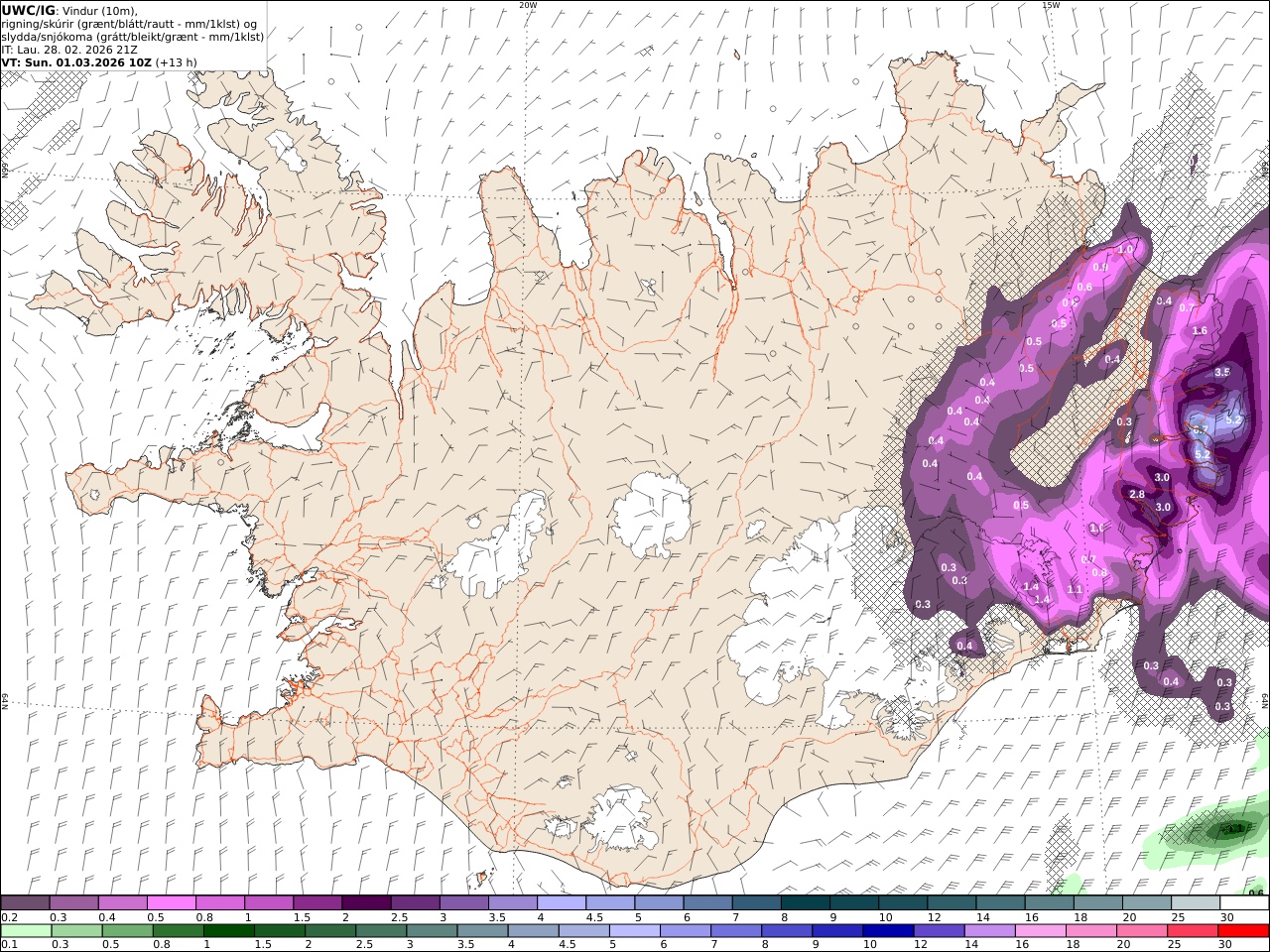Pick the pale green 0.1–0.3 legend swatch
Screen dimensions: 1270x952
click(x=25, y=931)
